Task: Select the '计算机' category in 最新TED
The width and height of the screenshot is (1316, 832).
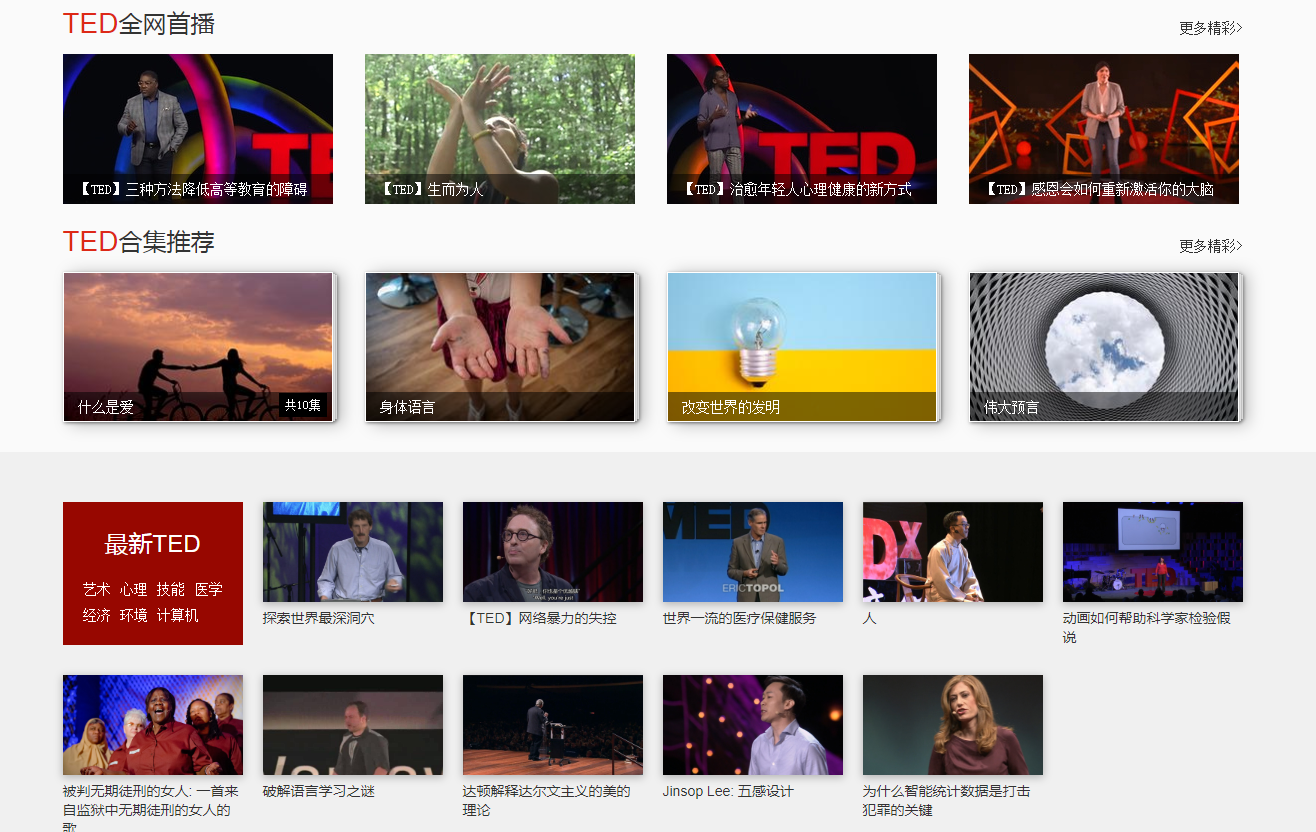Action: pos(178,616)
